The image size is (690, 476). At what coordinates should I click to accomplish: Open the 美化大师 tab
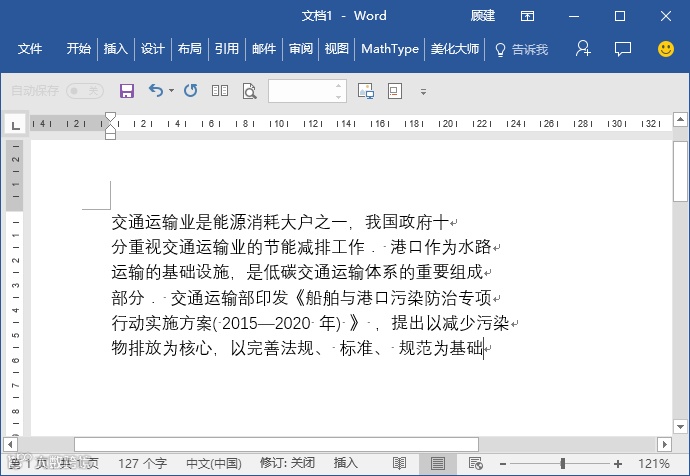pyautogui.click(x=455, y=49)
